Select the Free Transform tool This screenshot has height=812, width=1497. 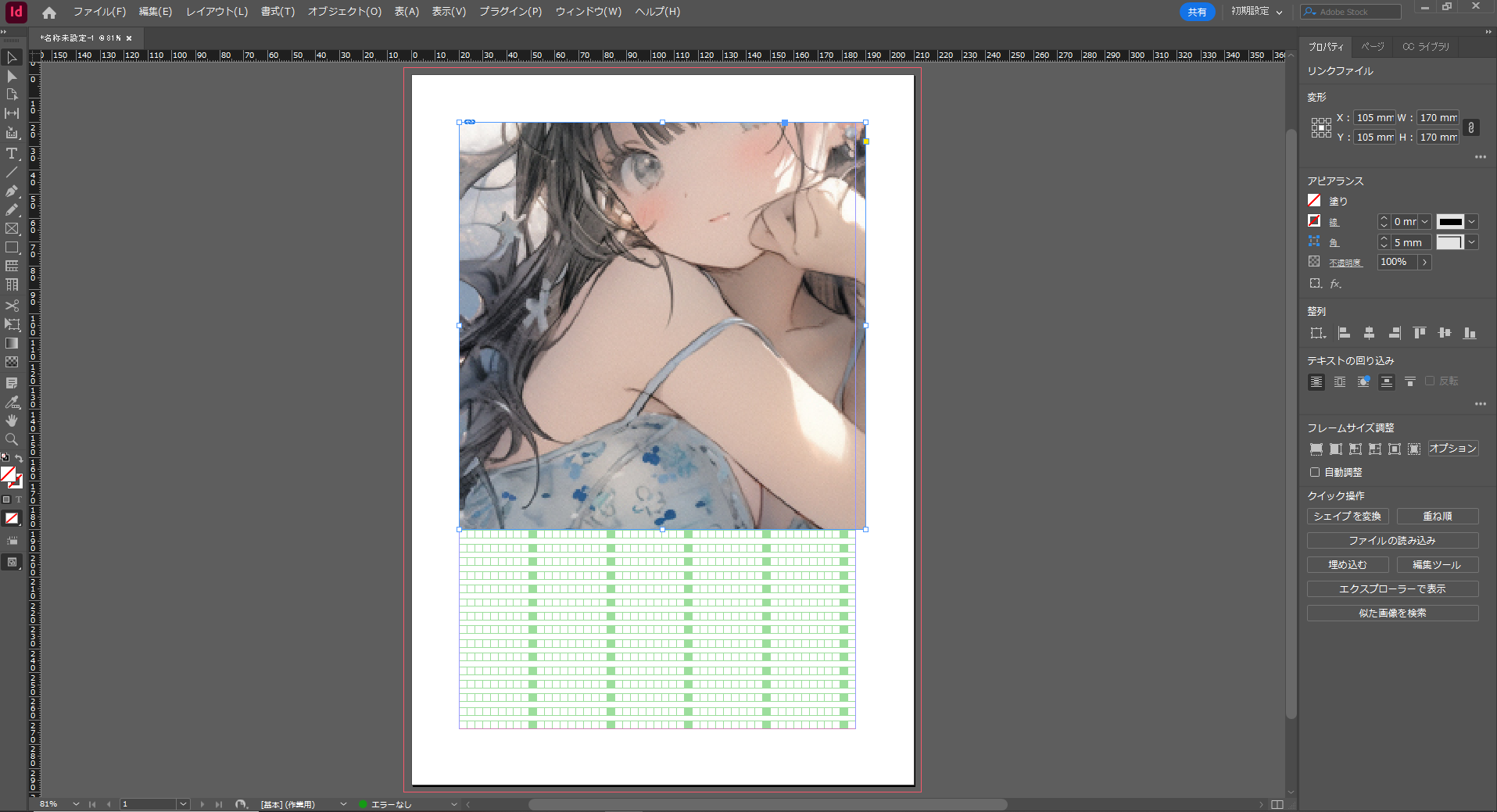pyautogui.click(x=12, y=324)
